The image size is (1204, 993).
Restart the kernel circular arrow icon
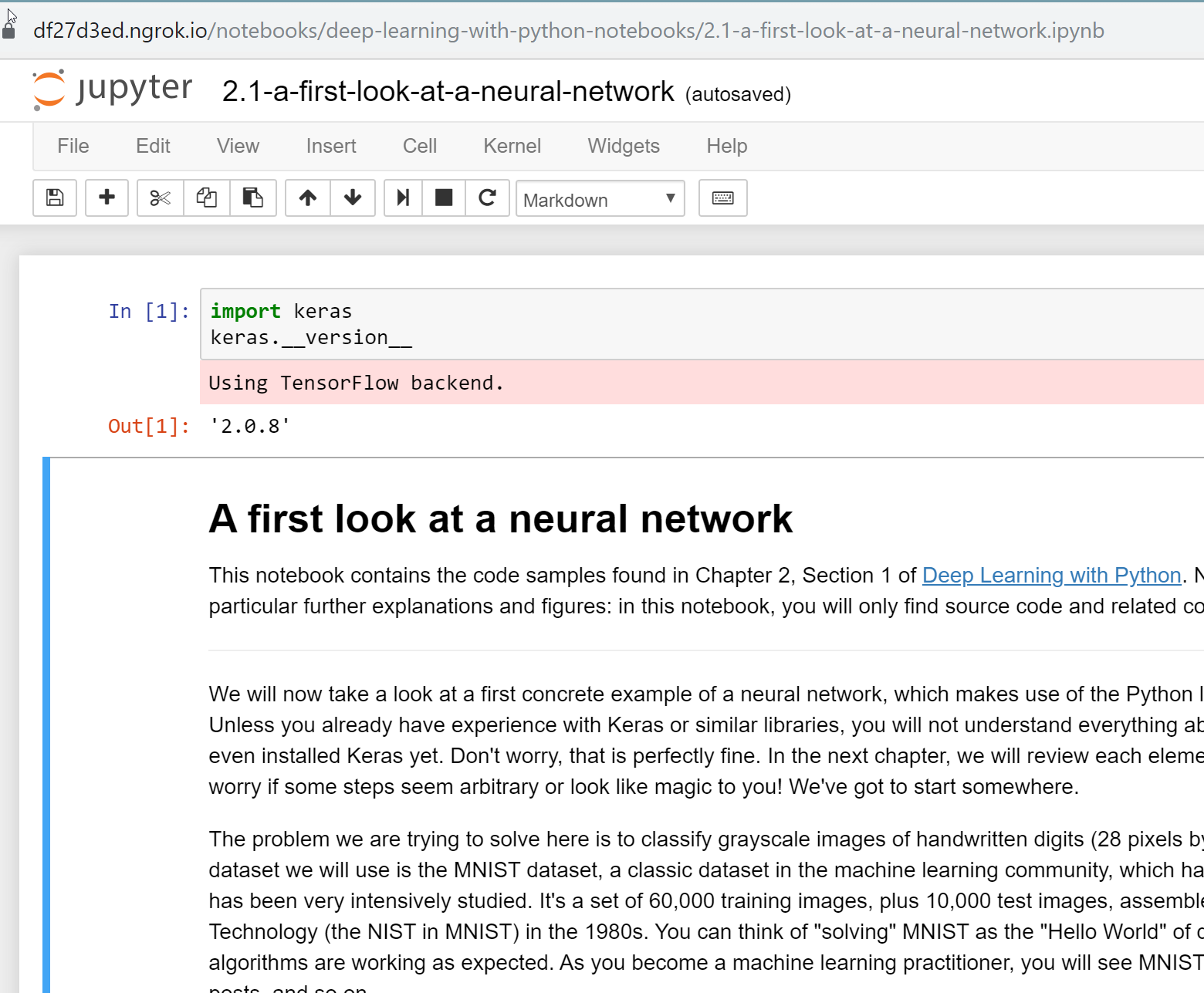pyautogui.click(x=487, y=198)
